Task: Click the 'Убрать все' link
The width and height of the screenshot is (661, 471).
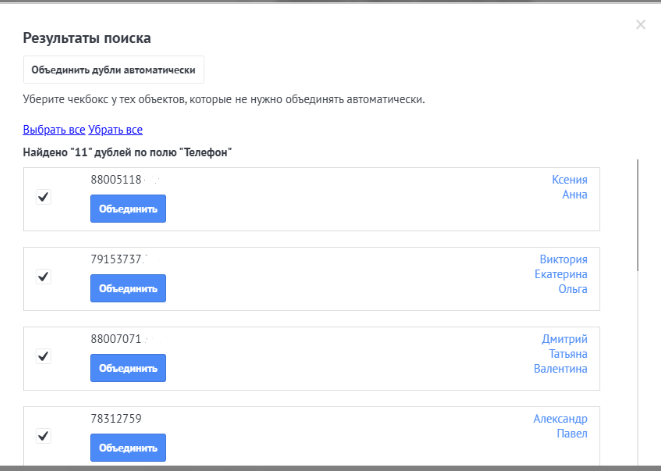Action: 115,130
